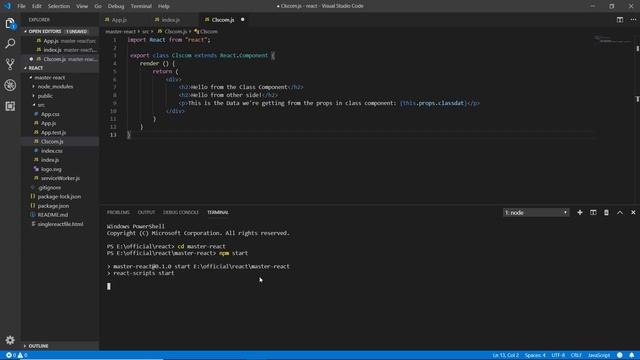The width and height of the screenshot is (640, 360).
Task: Change language mode via 'JavaScript' status
Action: pos(599,355)
